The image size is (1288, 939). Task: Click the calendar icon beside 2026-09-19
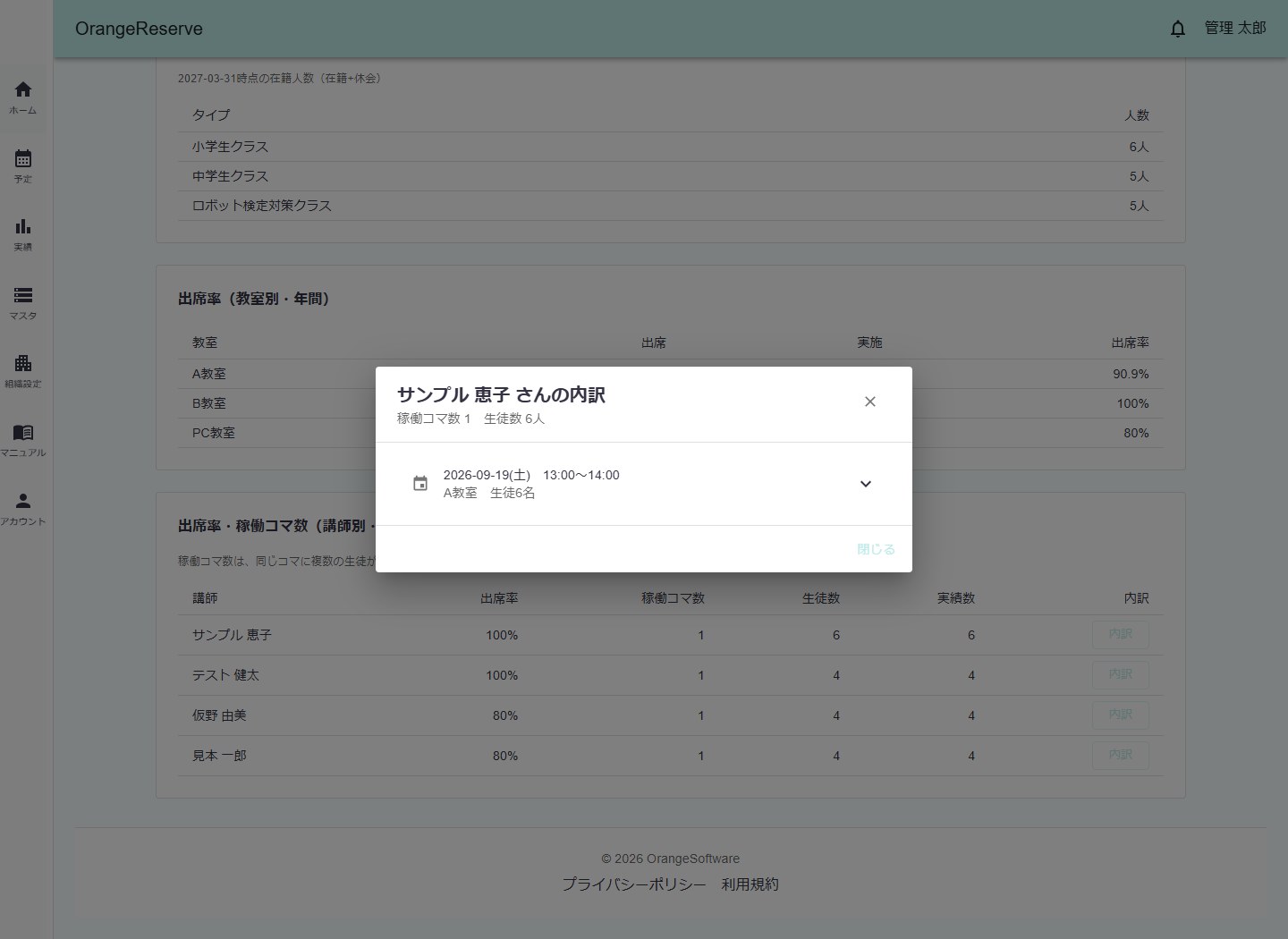point(420,484)
